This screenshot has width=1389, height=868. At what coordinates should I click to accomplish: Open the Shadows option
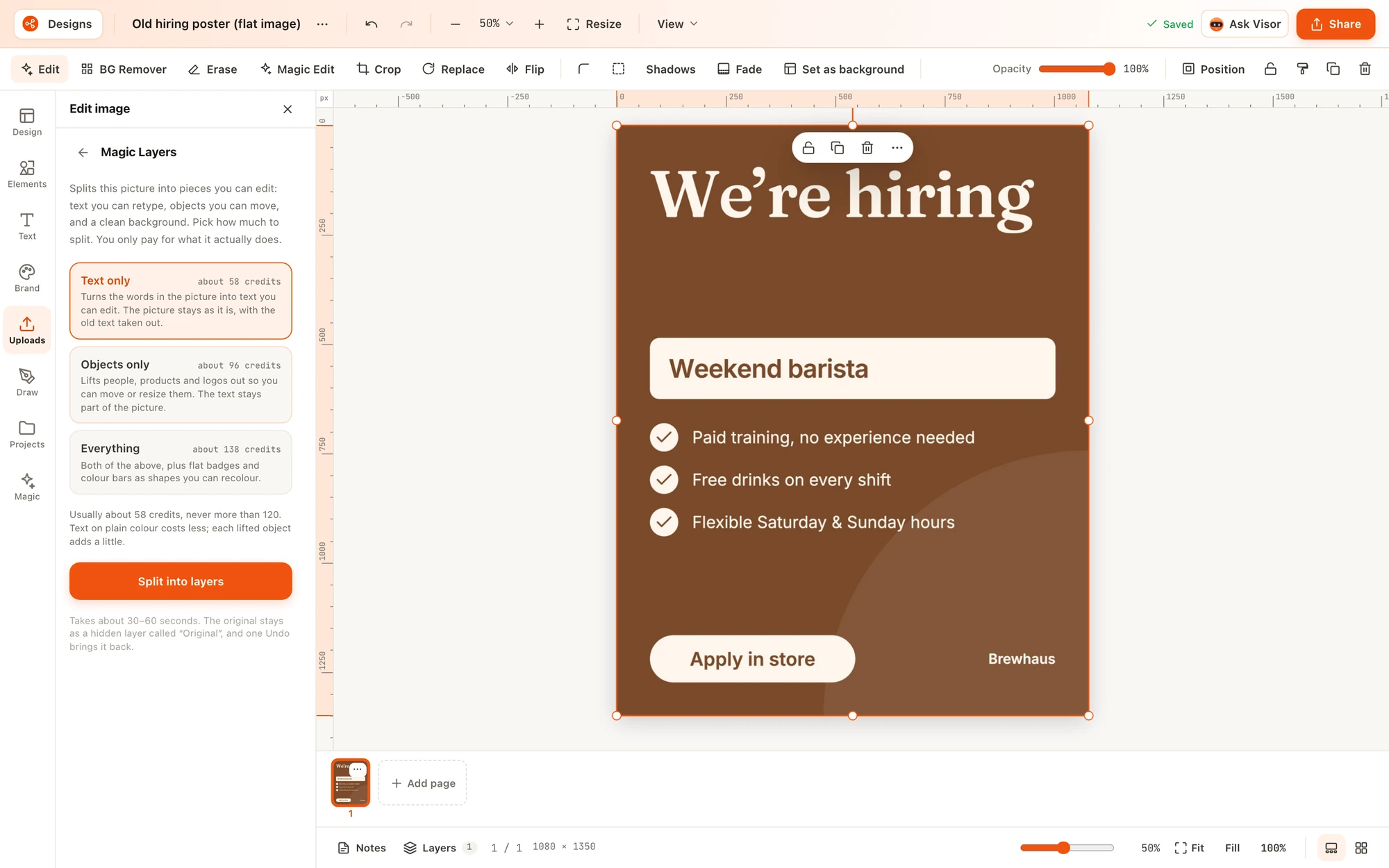click(x=670, y=69)
